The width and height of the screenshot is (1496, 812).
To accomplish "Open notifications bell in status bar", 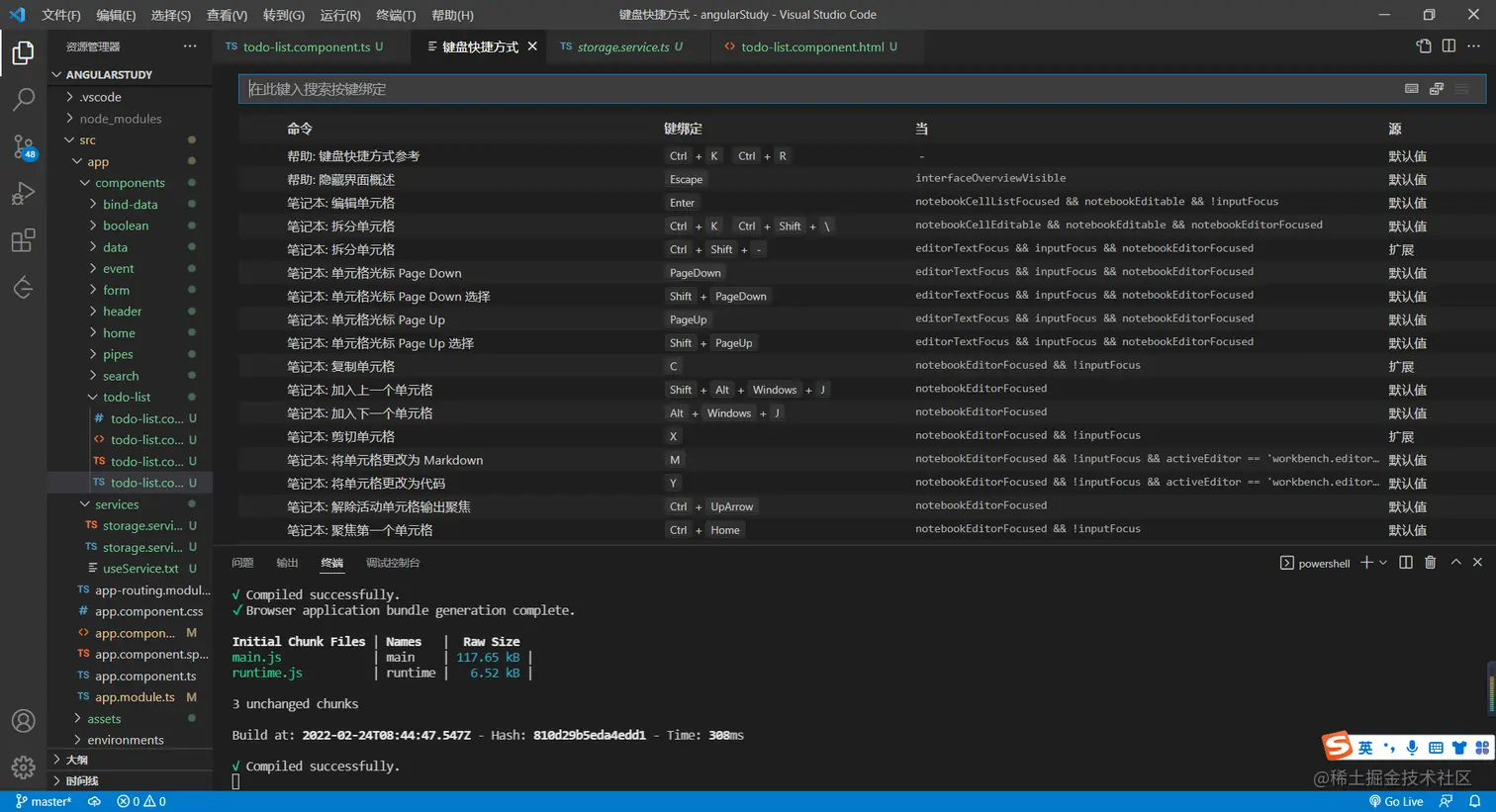I will (x=1474, y=802).
